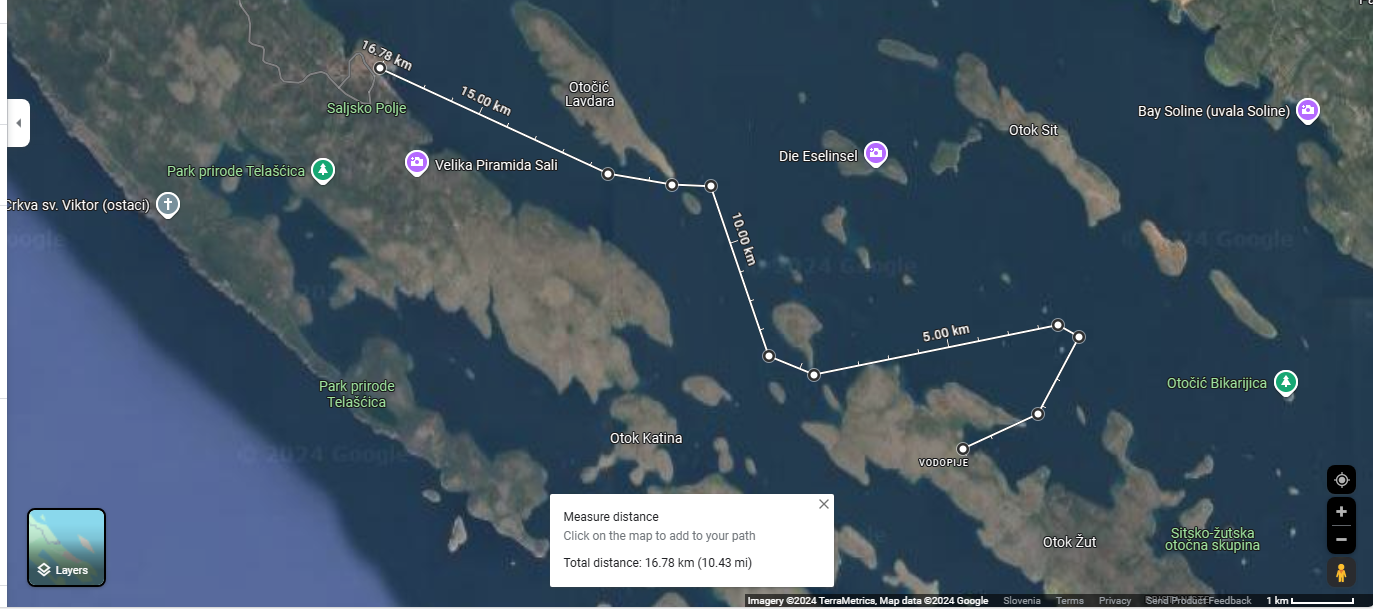Expand the collapsed side panel

click(x=18, y=123)
